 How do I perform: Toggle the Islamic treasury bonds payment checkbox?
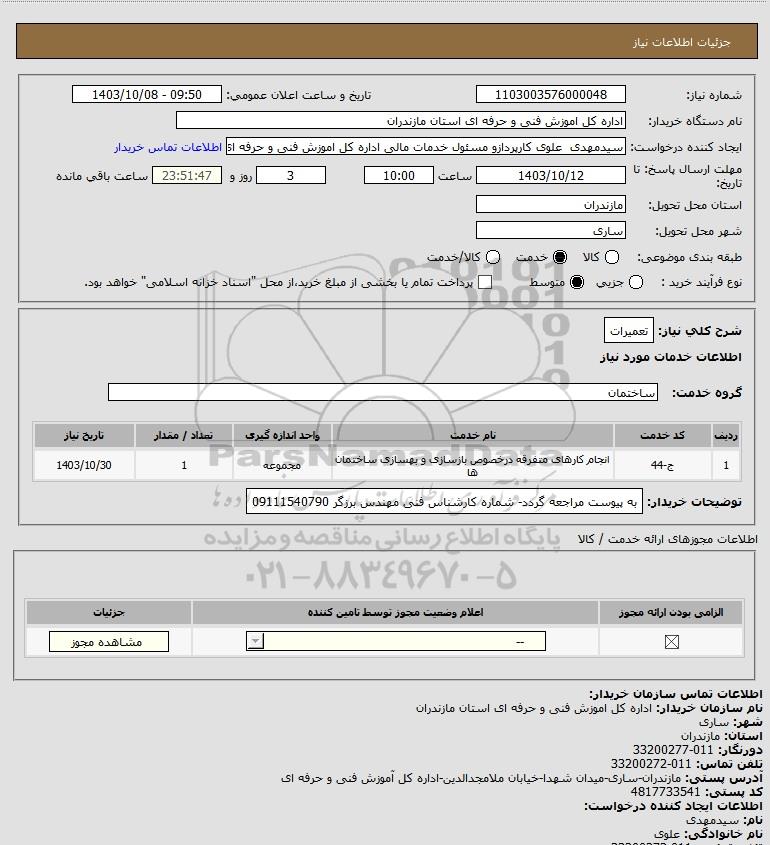coord(485,282)
